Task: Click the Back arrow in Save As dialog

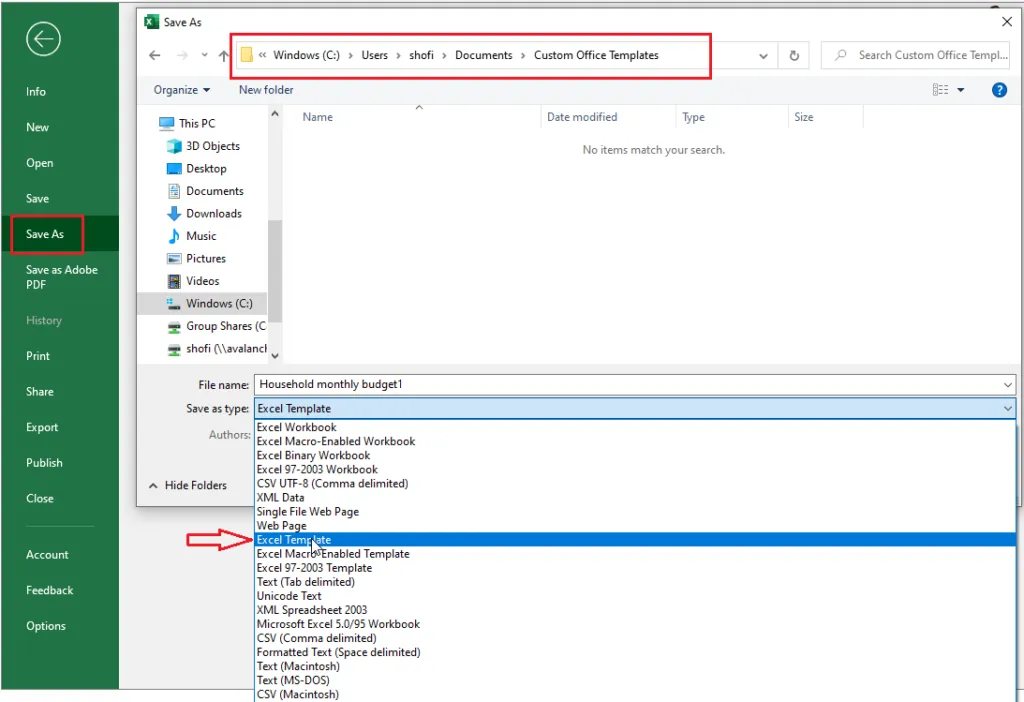Action: pos(155,56)
